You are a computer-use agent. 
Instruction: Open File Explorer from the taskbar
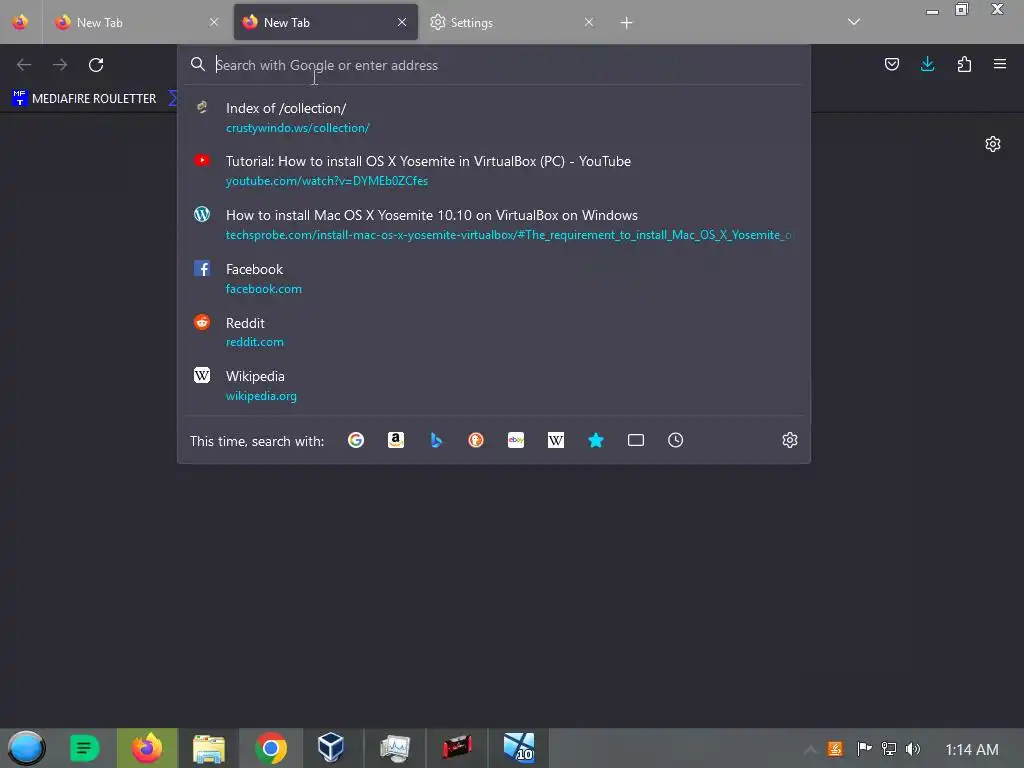[x=209, y=748]
